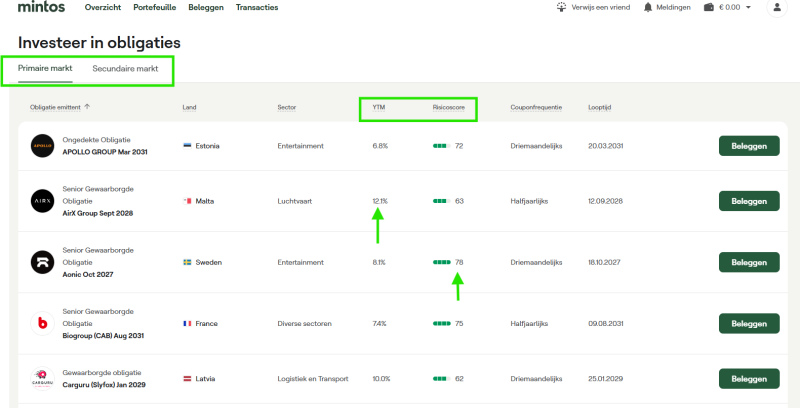The height and width of the screenshot is (408, 800).
Task: Click the risk score bar for Biogroup
Action: pyautogui.click(x=441, y=323)
